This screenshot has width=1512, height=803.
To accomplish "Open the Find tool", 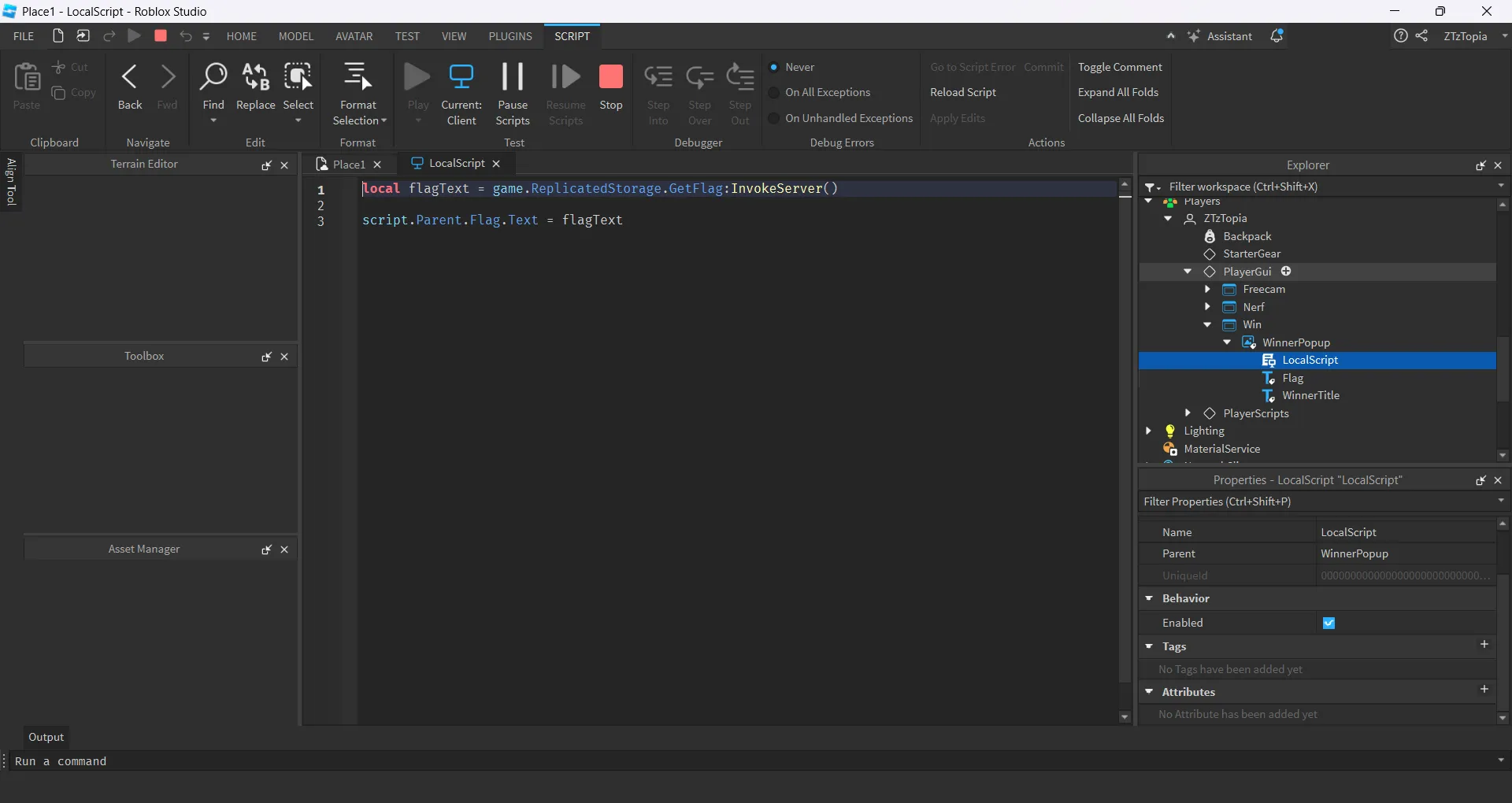I will point(213,77).
